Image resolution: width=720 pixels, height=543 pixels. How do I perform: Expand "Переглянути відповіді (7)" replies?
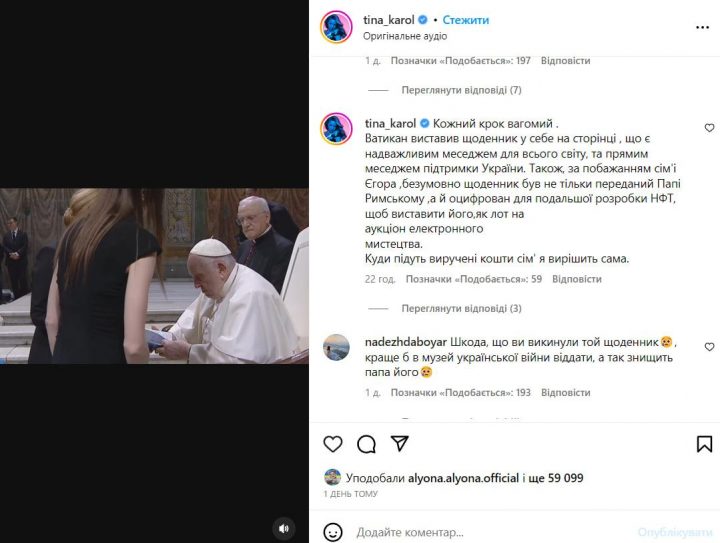(461, 90)
